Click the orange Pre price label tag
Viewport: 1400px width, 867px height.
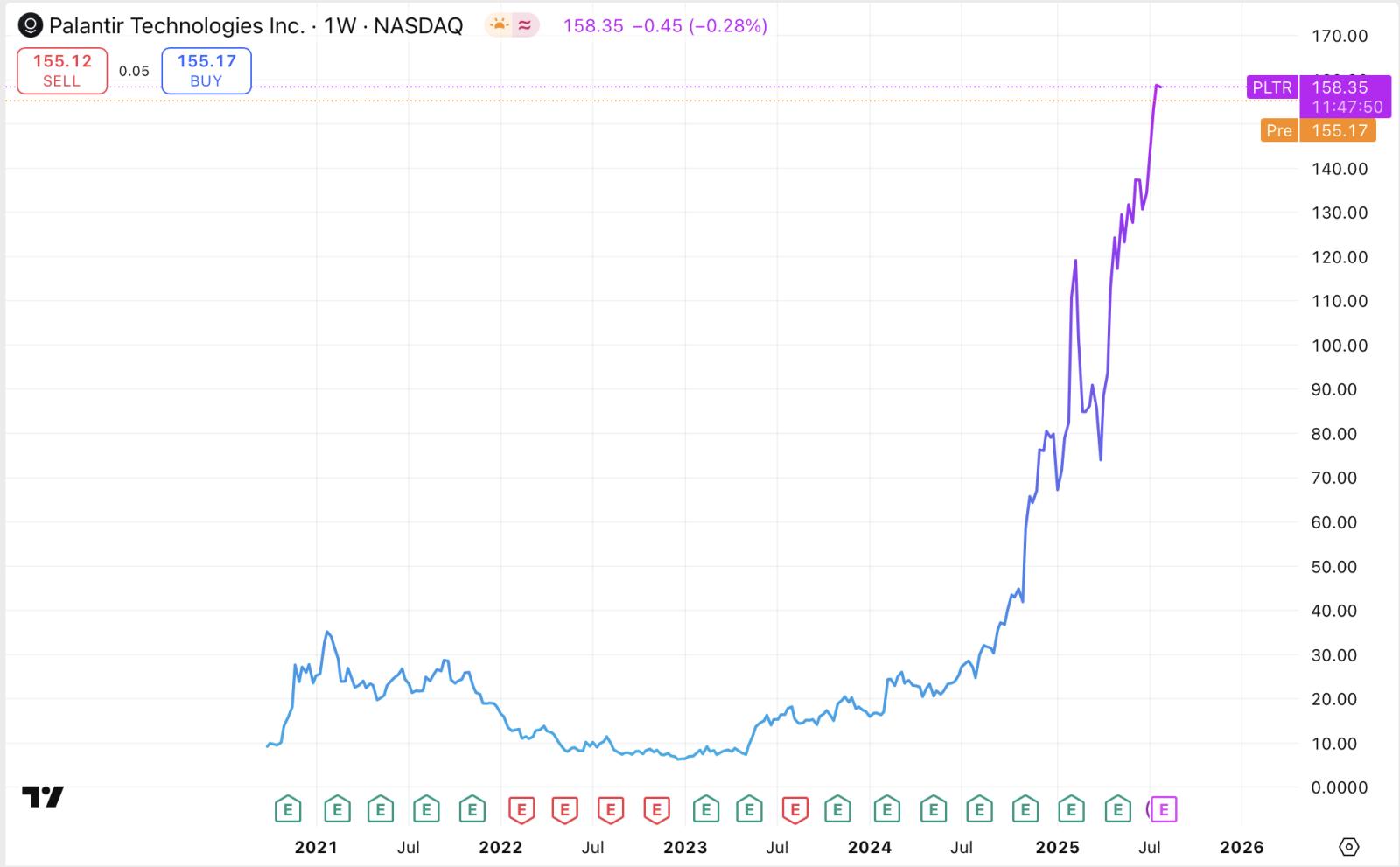pyautogui.click(x=1278, y=130)
